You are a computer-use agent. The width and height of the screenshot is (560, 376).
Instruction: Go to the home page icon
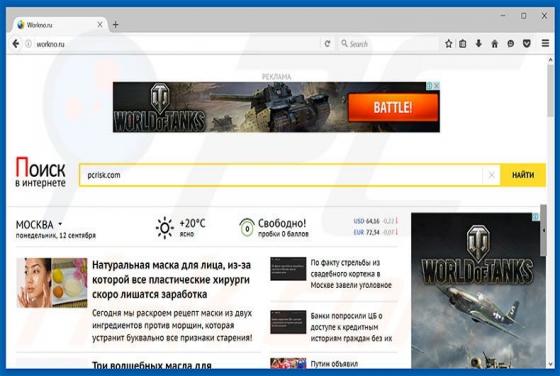495,44
